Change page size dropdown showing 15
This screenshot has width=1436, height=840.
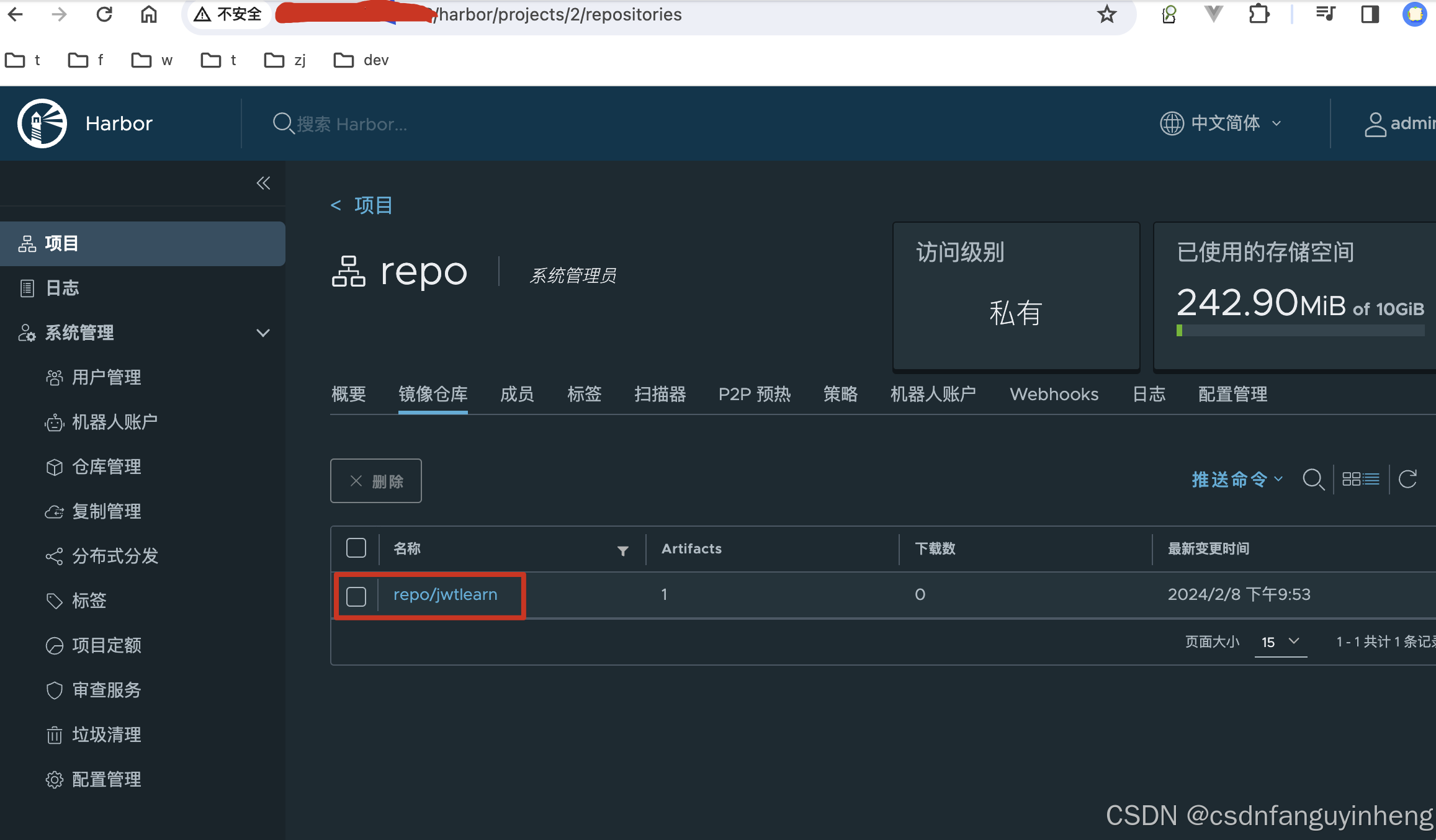1281,642
